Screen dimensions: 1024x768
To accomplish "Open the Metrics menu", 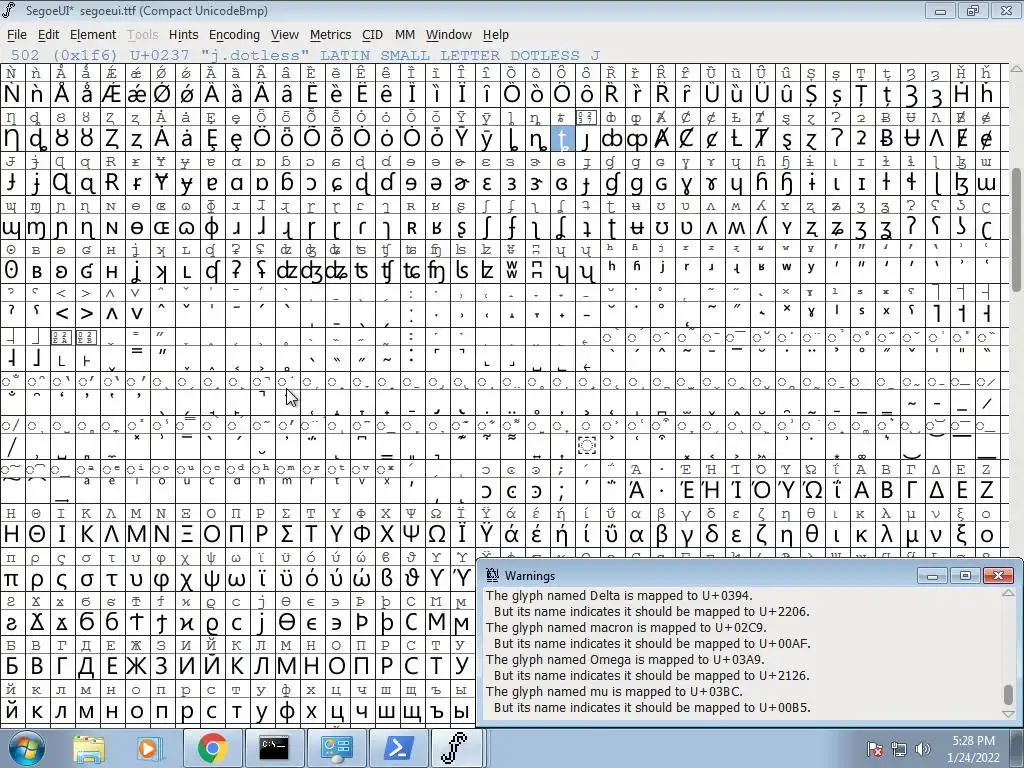I will click(x=330, y=35).
